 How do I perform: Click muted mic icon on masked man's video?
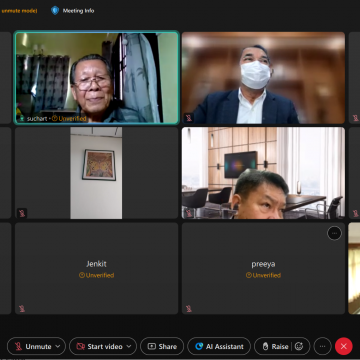[189, 118]
